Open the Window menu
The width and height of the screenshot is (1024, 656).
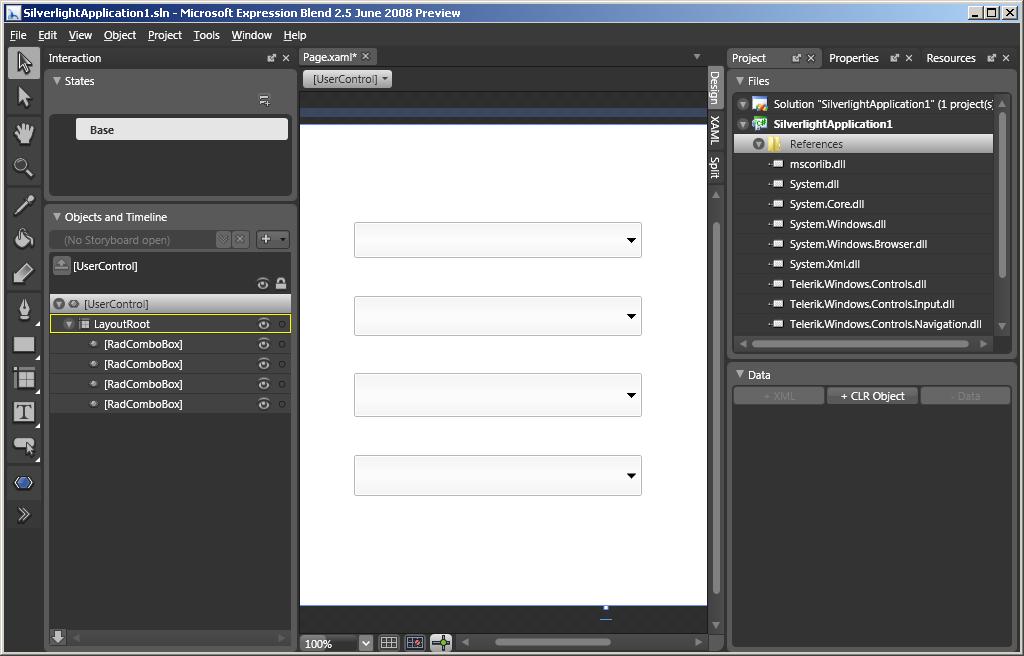tap(251, 35)
